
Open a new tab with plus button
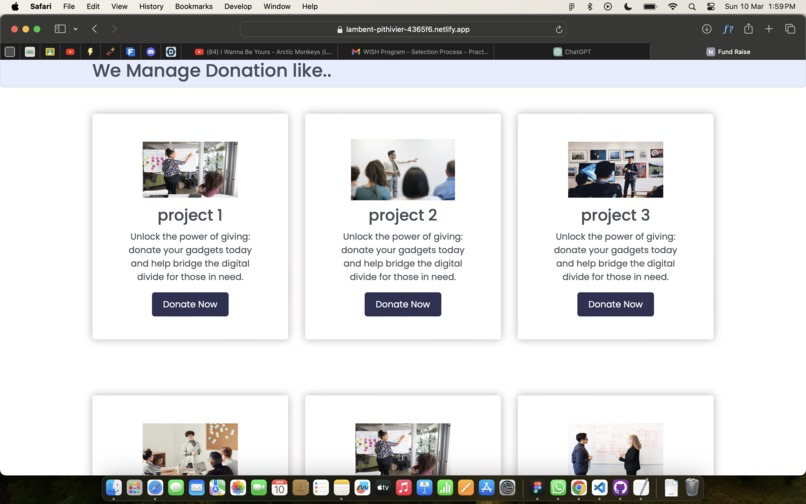[768, 29]
